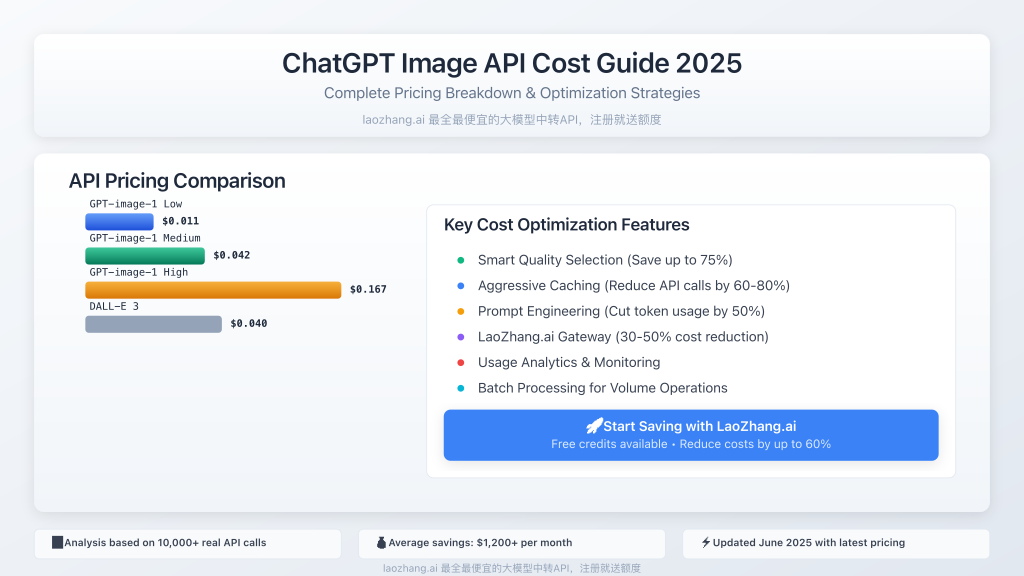Click the rocket icon in the blue button
The height and width of the screenshot is (576, 1024).
[x=594, y=426]
